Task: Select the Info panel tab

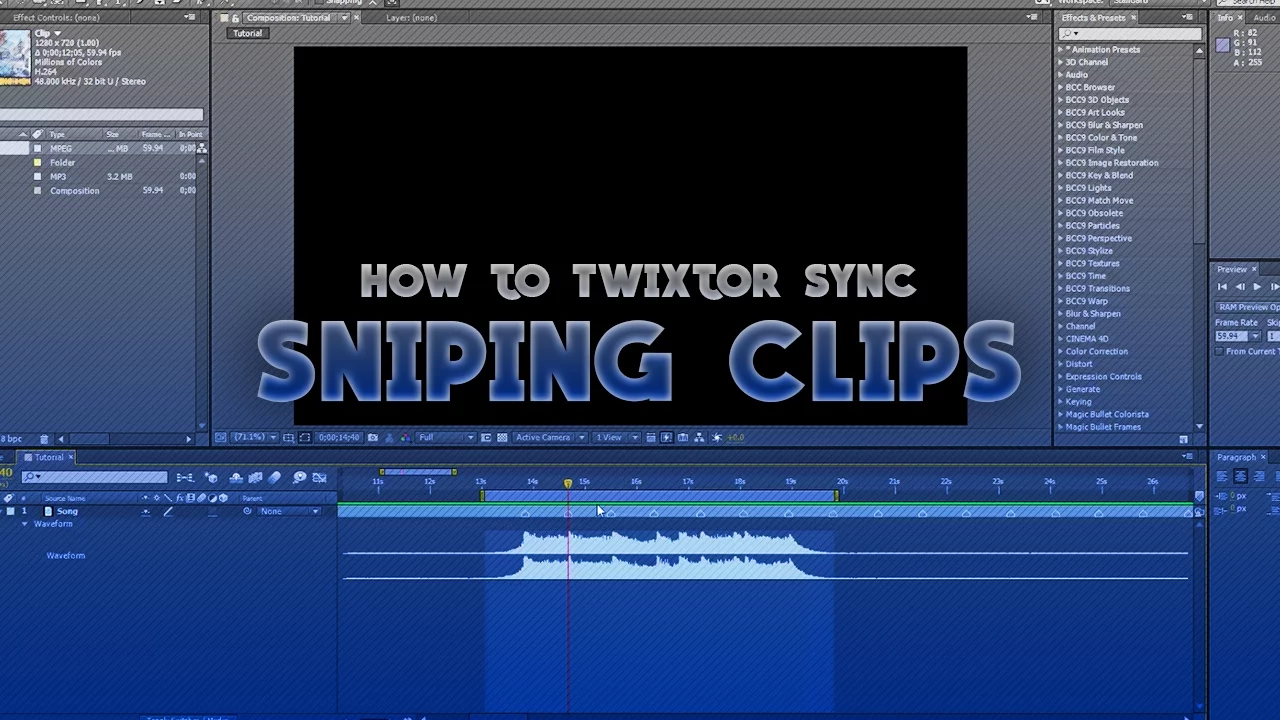Action: click(x=1226, y=18)
